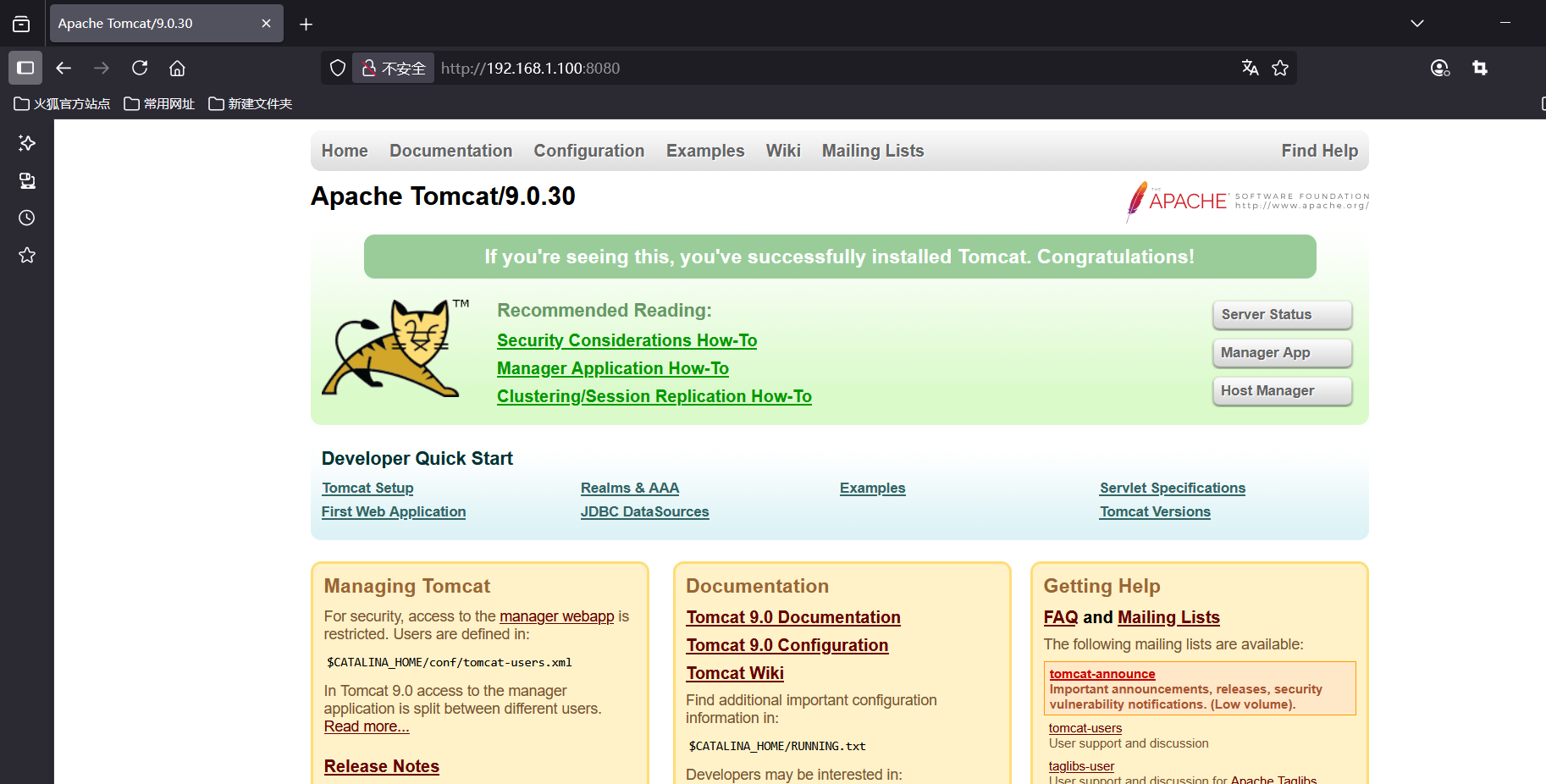Close the Apache Tomcat/9.0.30 tab
Viewport: 1546px width, 784px height.
pyautogui.click(x=266, y=24)
